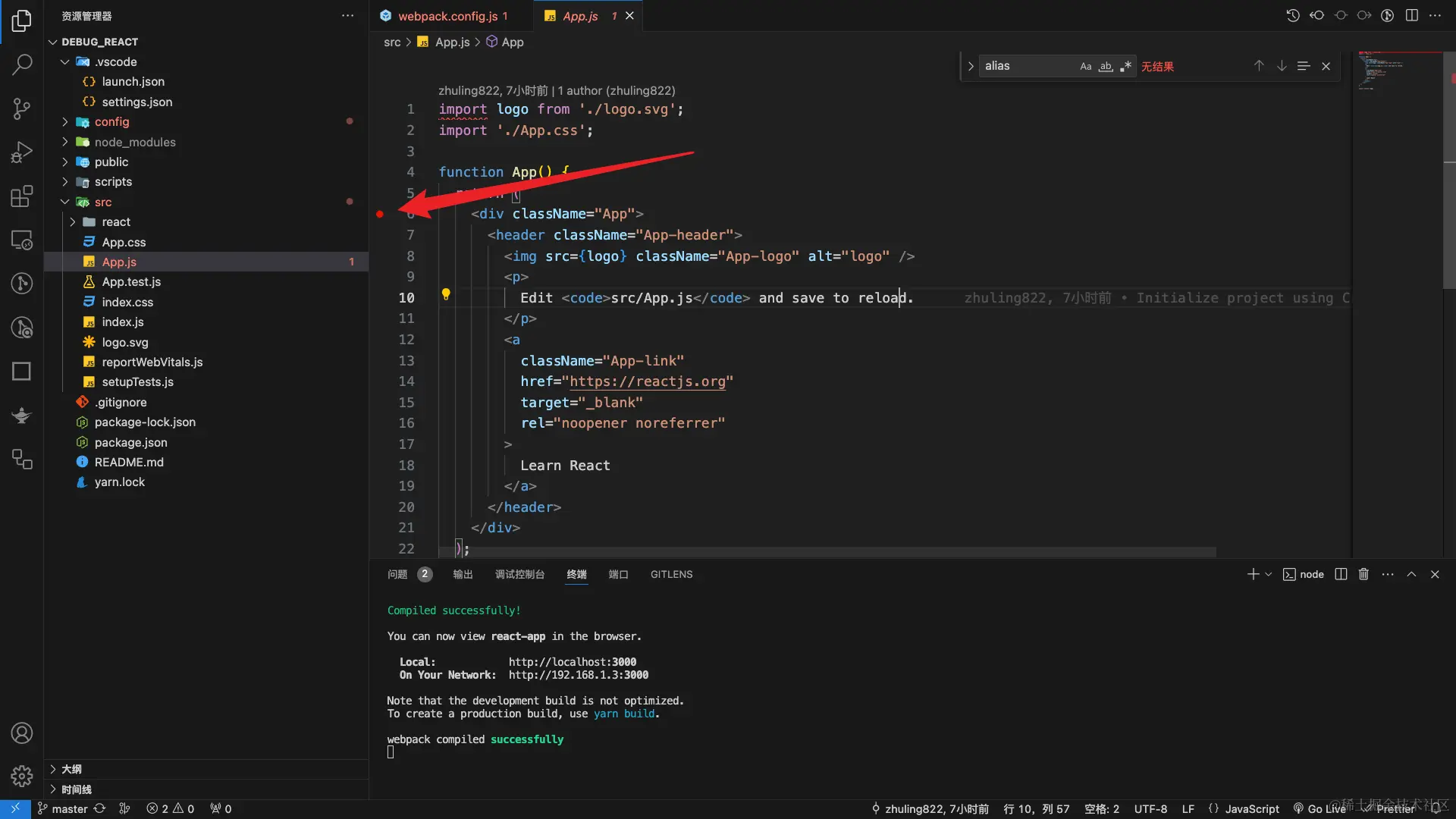Open the 调试控制台 panel tab
Image resolution: width=1456 pixels, height=819 pixels.
click(519, 574)
